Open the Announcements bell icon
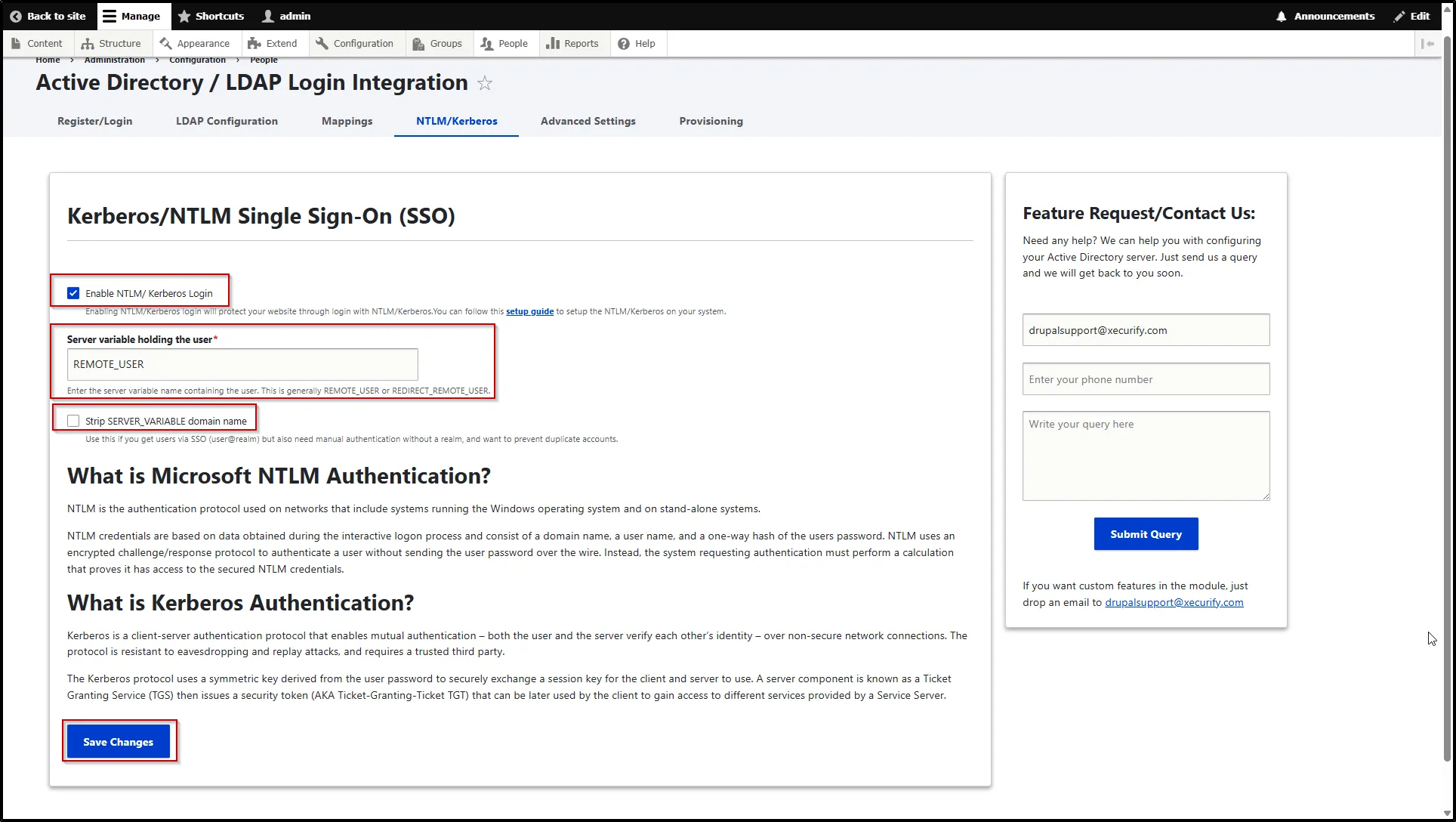Image resolution: width=1456 pixels, height=822 pixels. click(x=1281, y=16)
